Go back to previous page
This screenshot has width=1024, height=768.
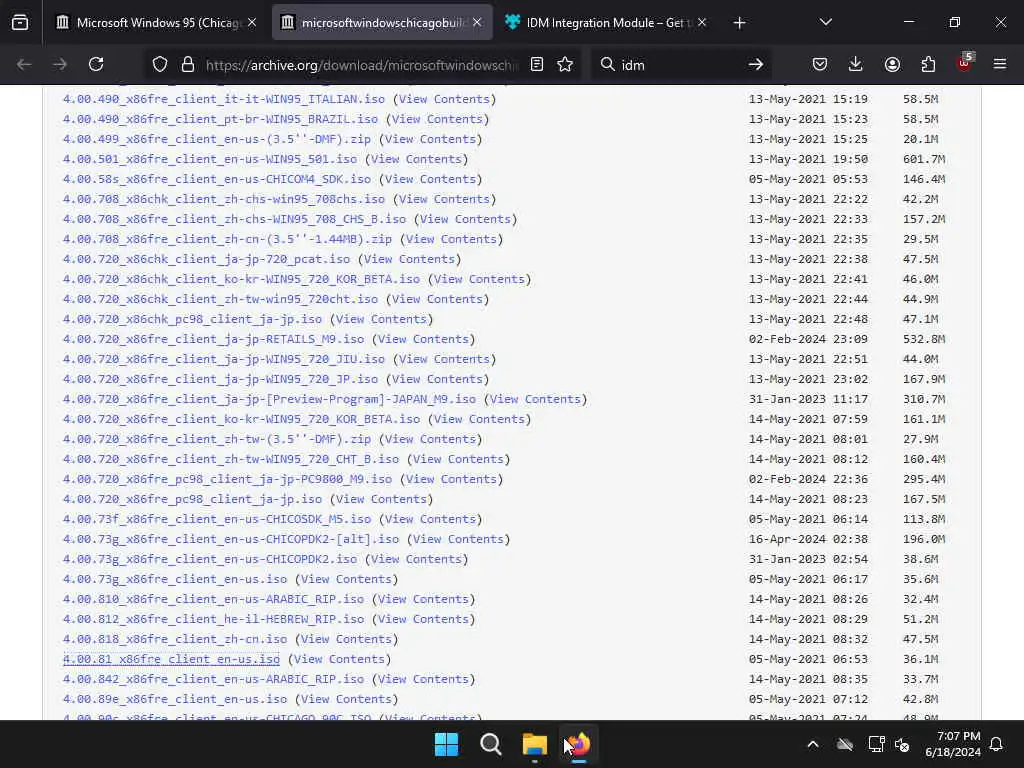[x=24, y=64]
